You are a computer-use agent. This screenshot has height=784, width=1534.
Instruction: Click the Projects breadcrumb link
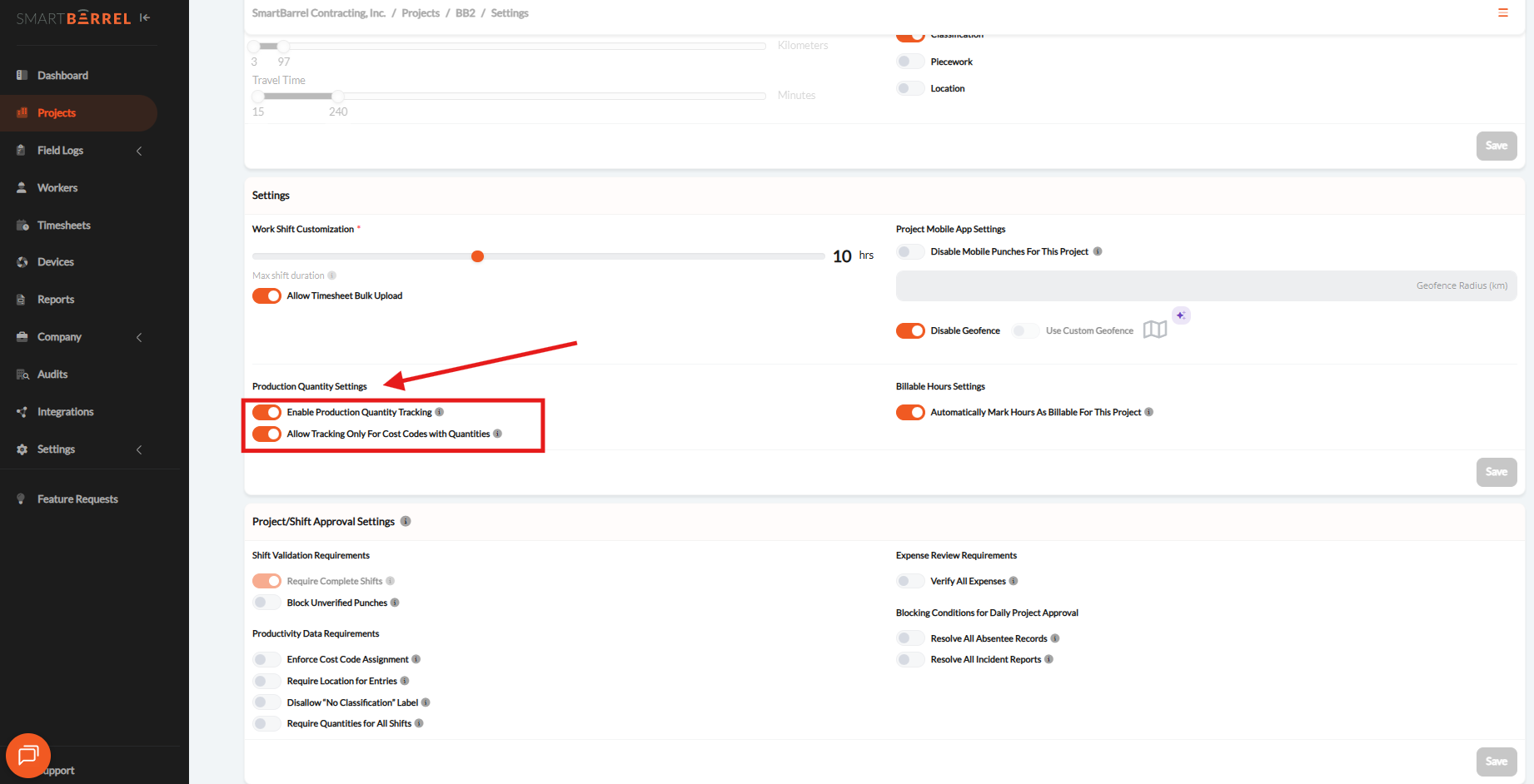coord(421,13)
